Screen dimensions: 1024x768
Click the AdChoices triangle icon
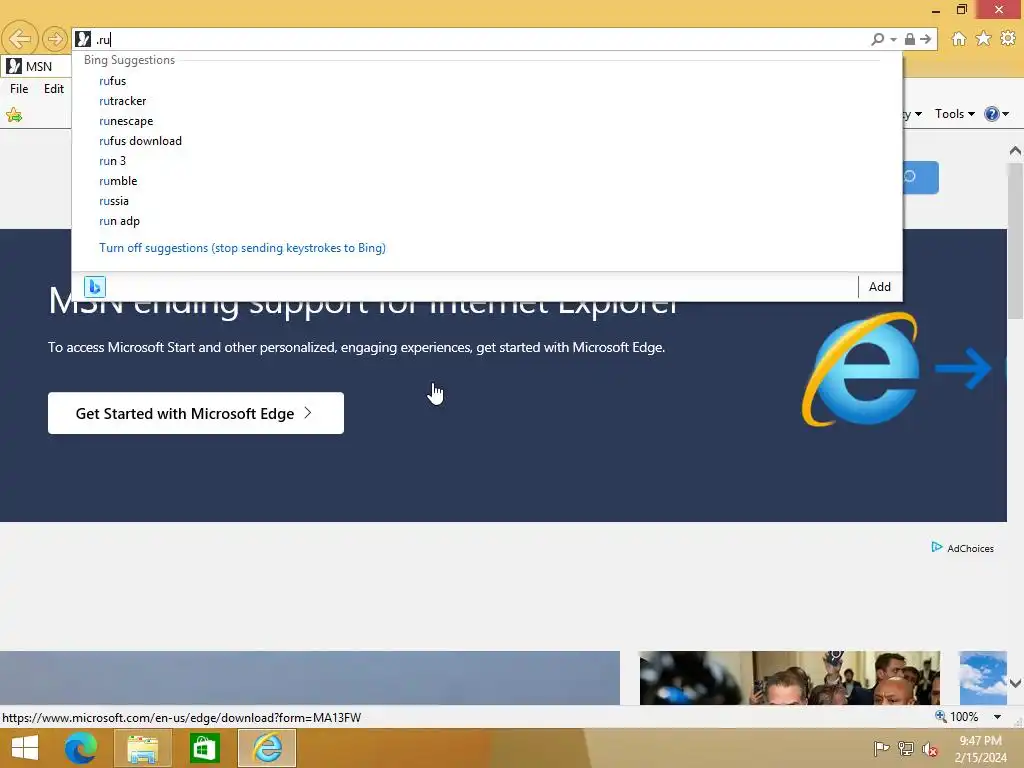[936, 547]
